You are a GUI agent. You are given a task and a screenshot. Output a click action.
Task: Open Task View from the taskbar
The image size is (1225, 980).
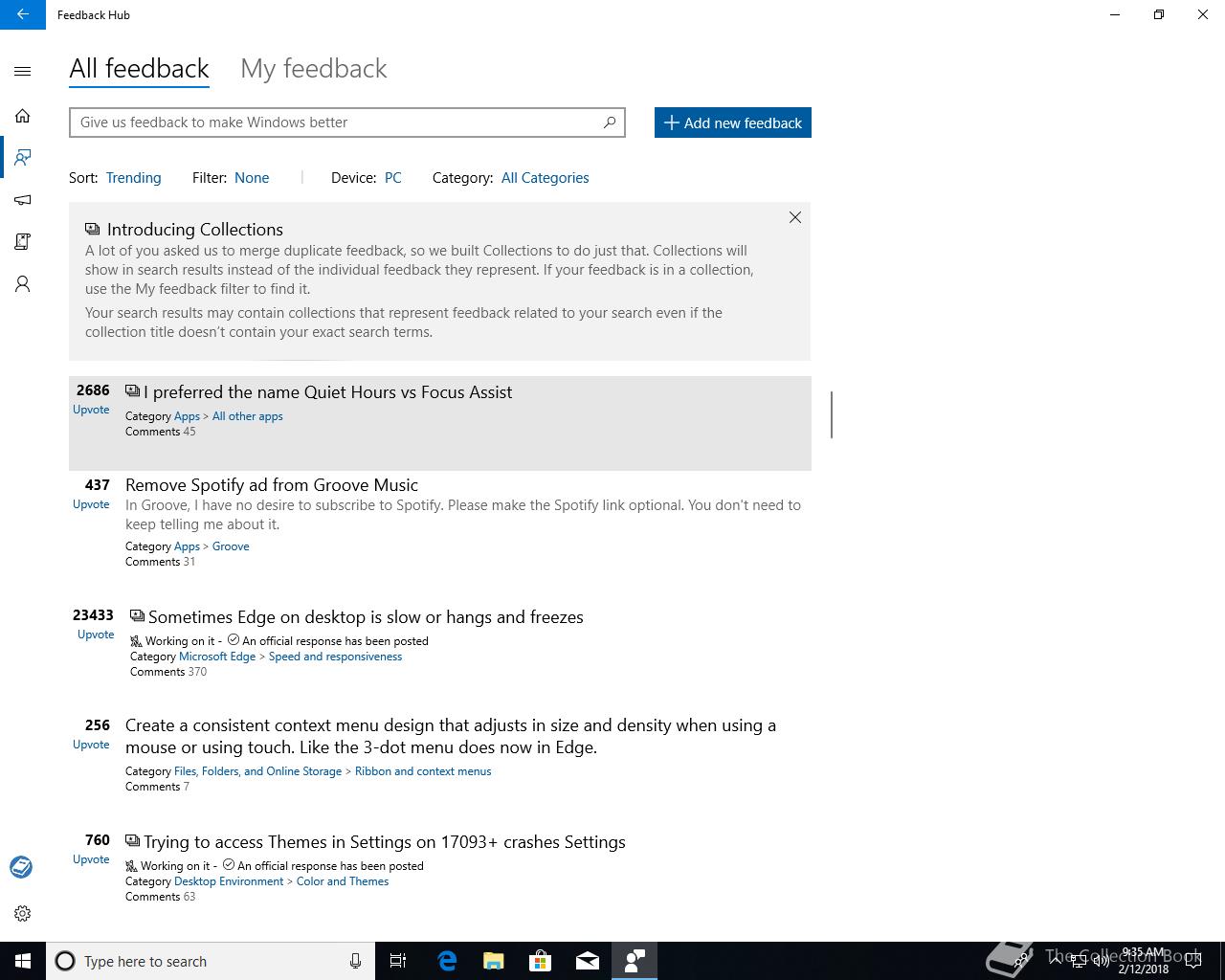[398, 961]
